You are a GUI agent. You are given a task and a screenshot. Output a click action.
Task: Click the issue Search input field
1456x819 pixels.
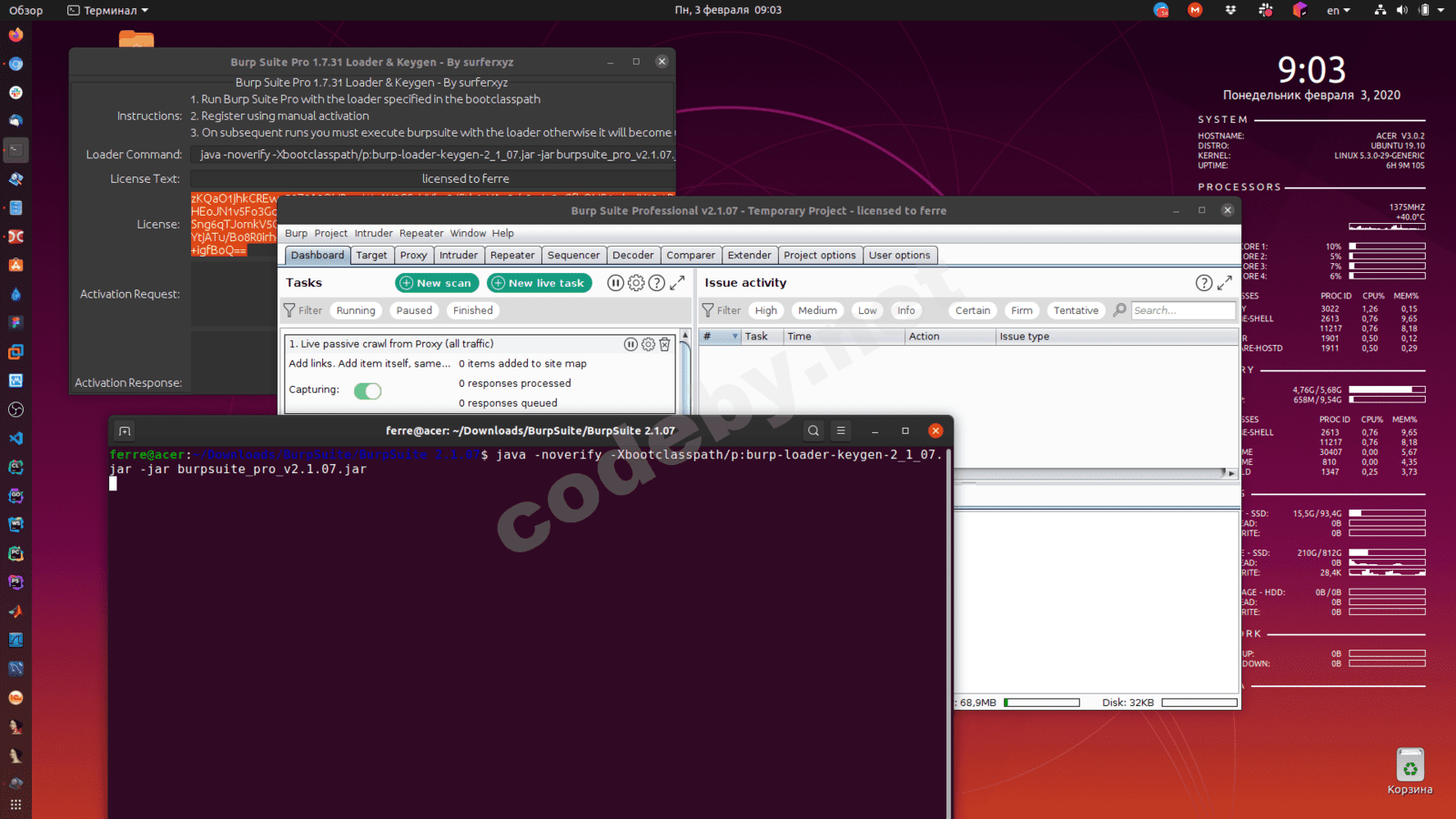[1182, 310]
